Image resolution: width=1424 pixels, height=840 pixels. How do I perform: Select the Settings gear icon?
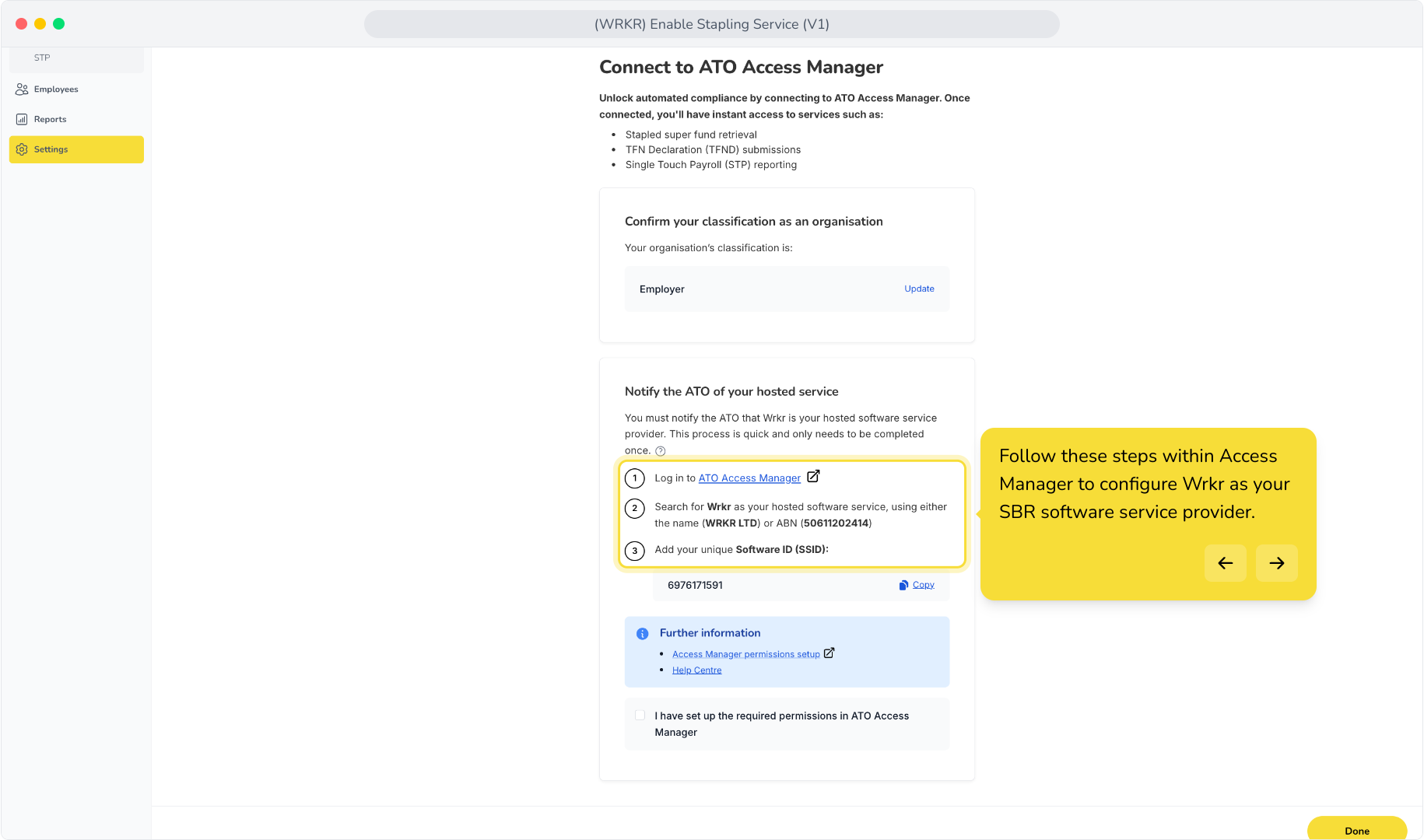pos(22,149)
